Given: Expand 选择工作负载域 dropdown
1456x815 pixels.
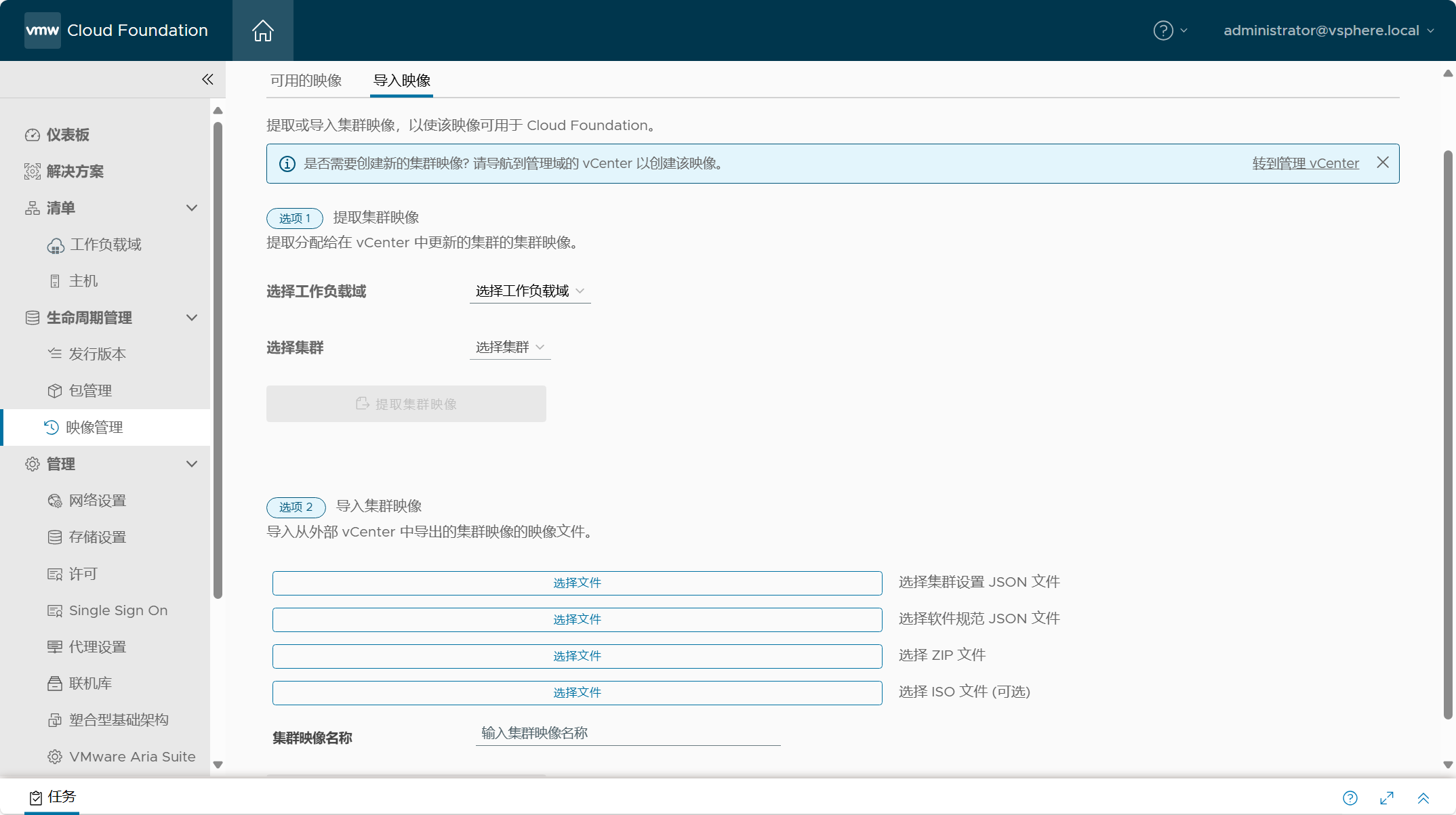Looking at the screenshot, I should coord(530,290).
